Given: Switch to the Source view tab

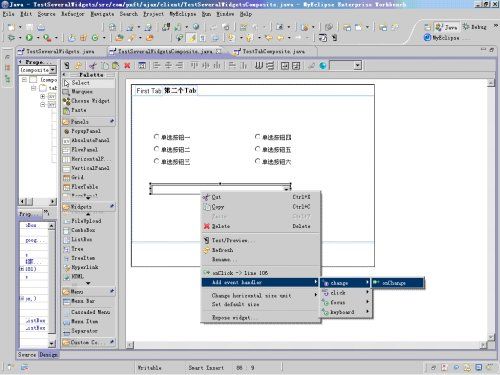Looking at the screenshot, I should (x=27, y=355).
